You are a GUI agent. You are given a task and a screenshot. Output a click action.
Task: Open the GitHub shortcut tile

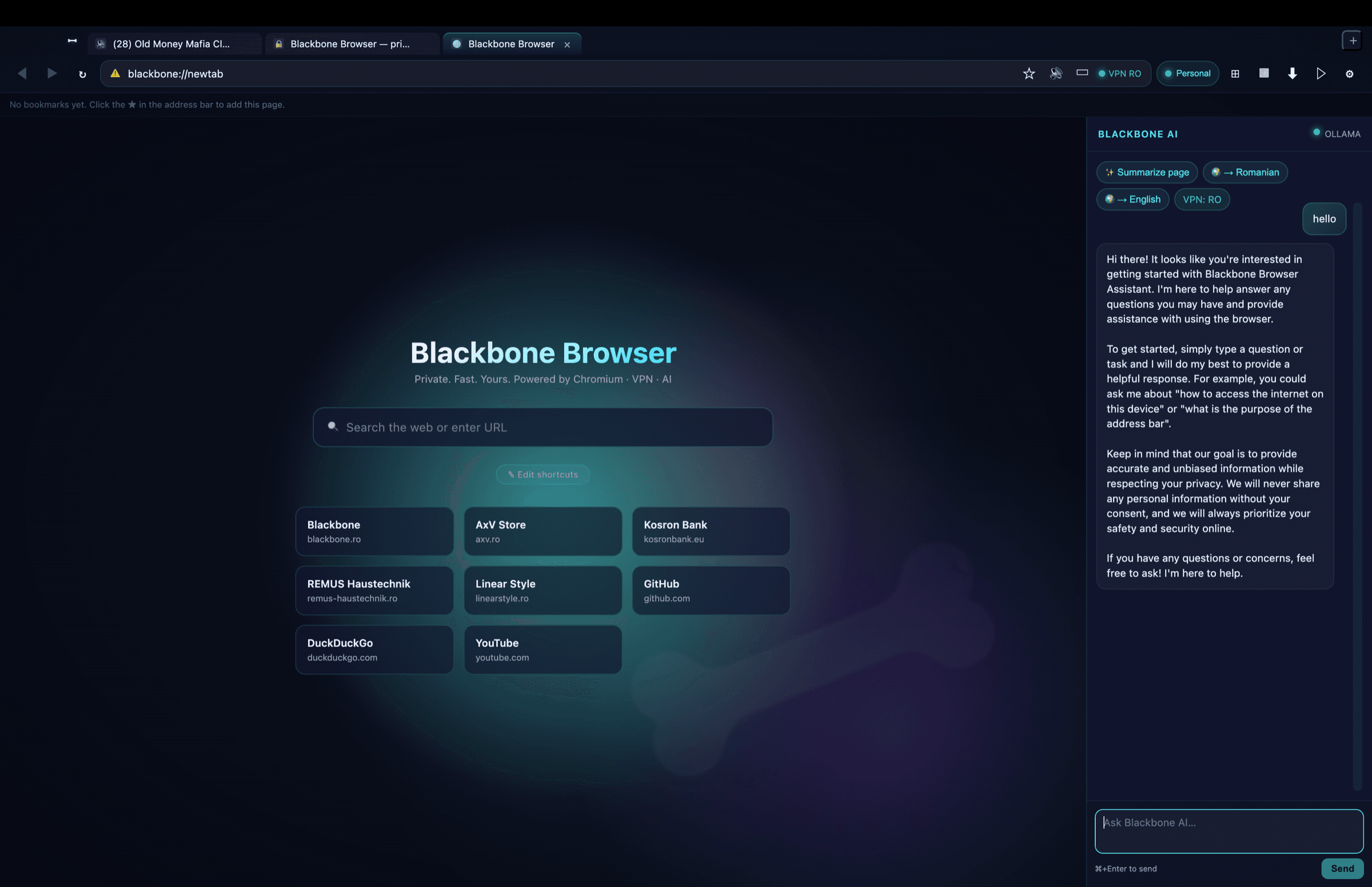point(711,590)
